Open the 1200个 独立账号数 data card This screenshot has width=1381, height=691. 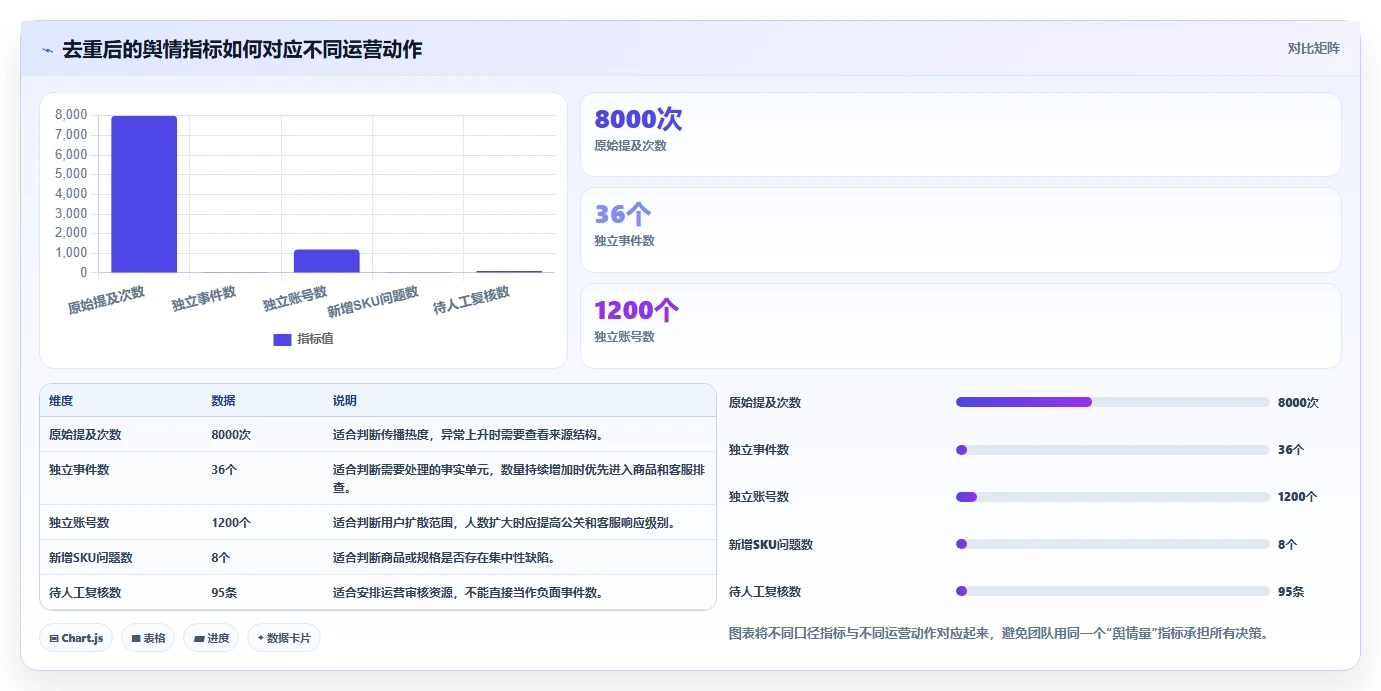pyautogui.click(x=960, y=326)
